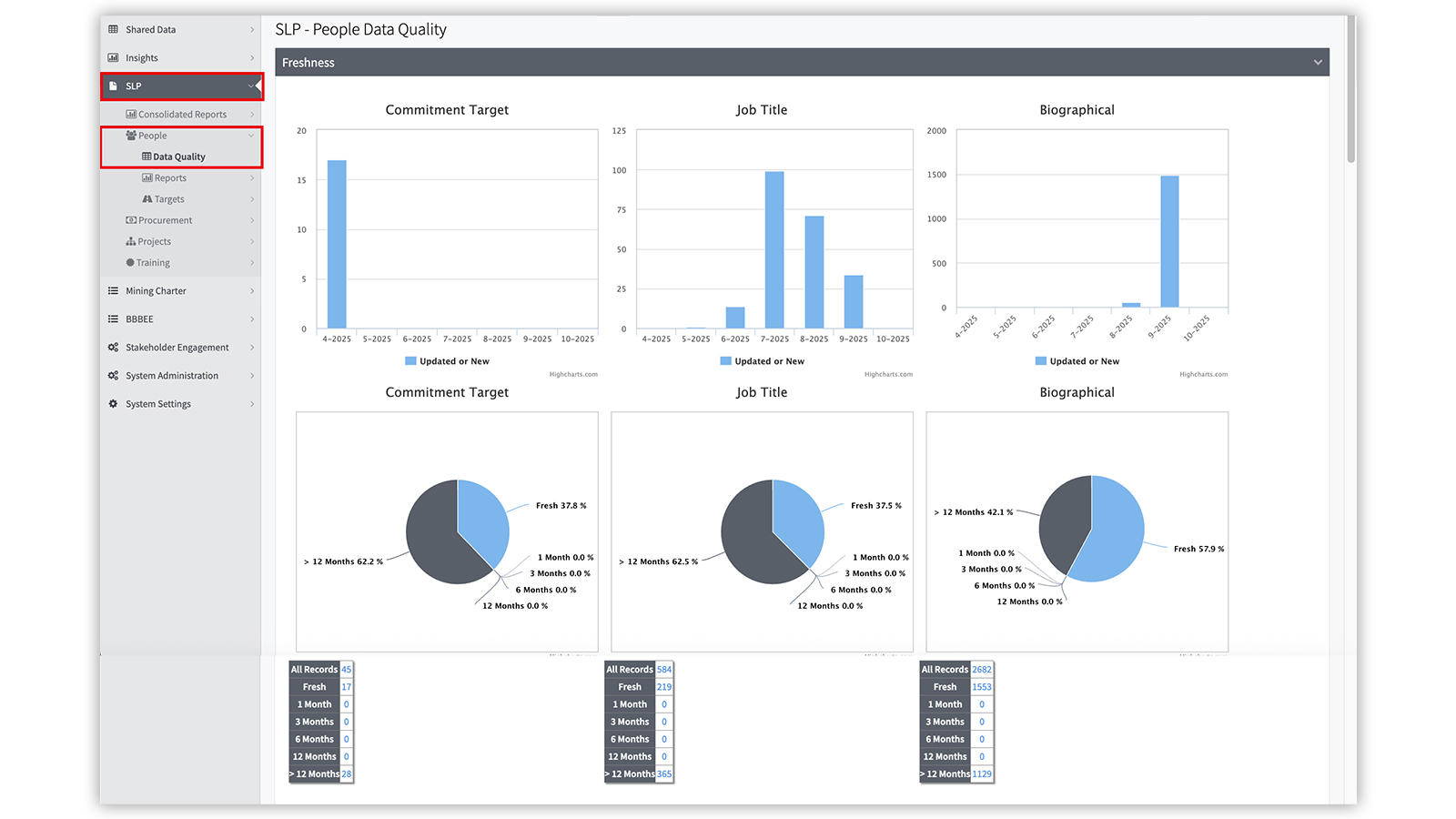Collapse the Freshness panel chevron
Viewport: 1456px width, 819px height.
pyautogui.click(x=1317, y=63)
